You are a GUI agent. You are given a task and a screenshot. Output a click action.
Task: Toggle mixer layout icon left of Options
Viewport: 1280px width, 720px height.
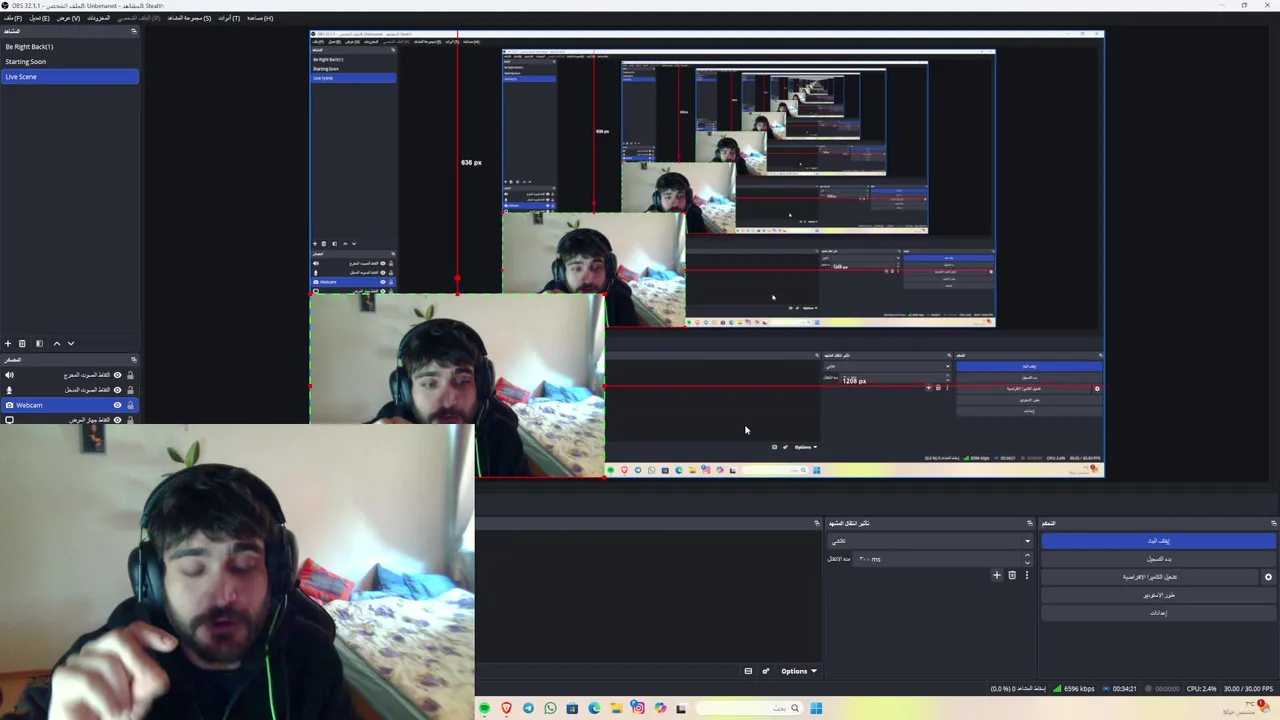click(748, 671)
